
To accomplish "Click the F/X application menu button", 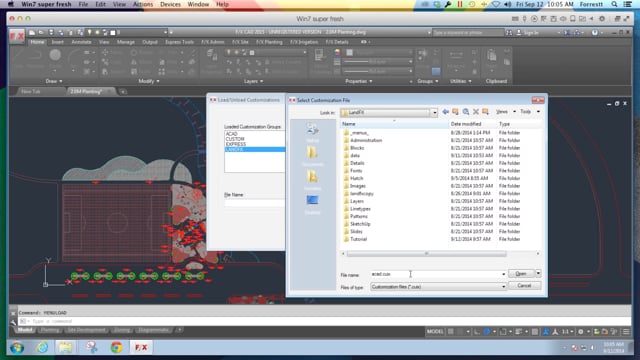I will tap(17, 37).
